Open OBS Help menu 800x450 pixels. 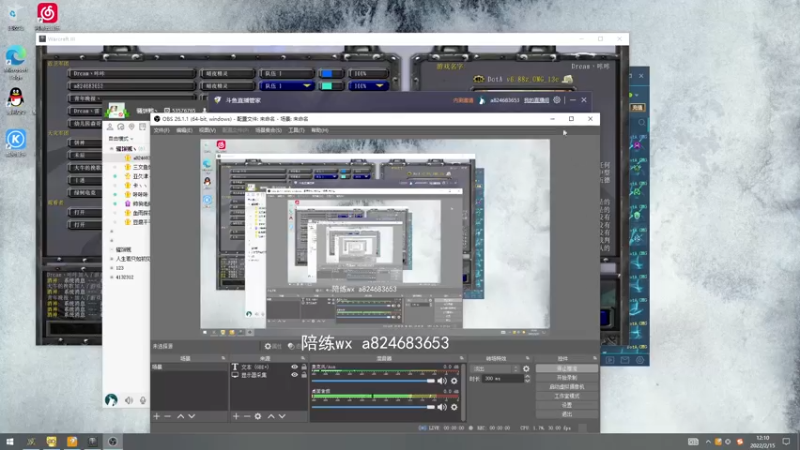pos(320,131)
